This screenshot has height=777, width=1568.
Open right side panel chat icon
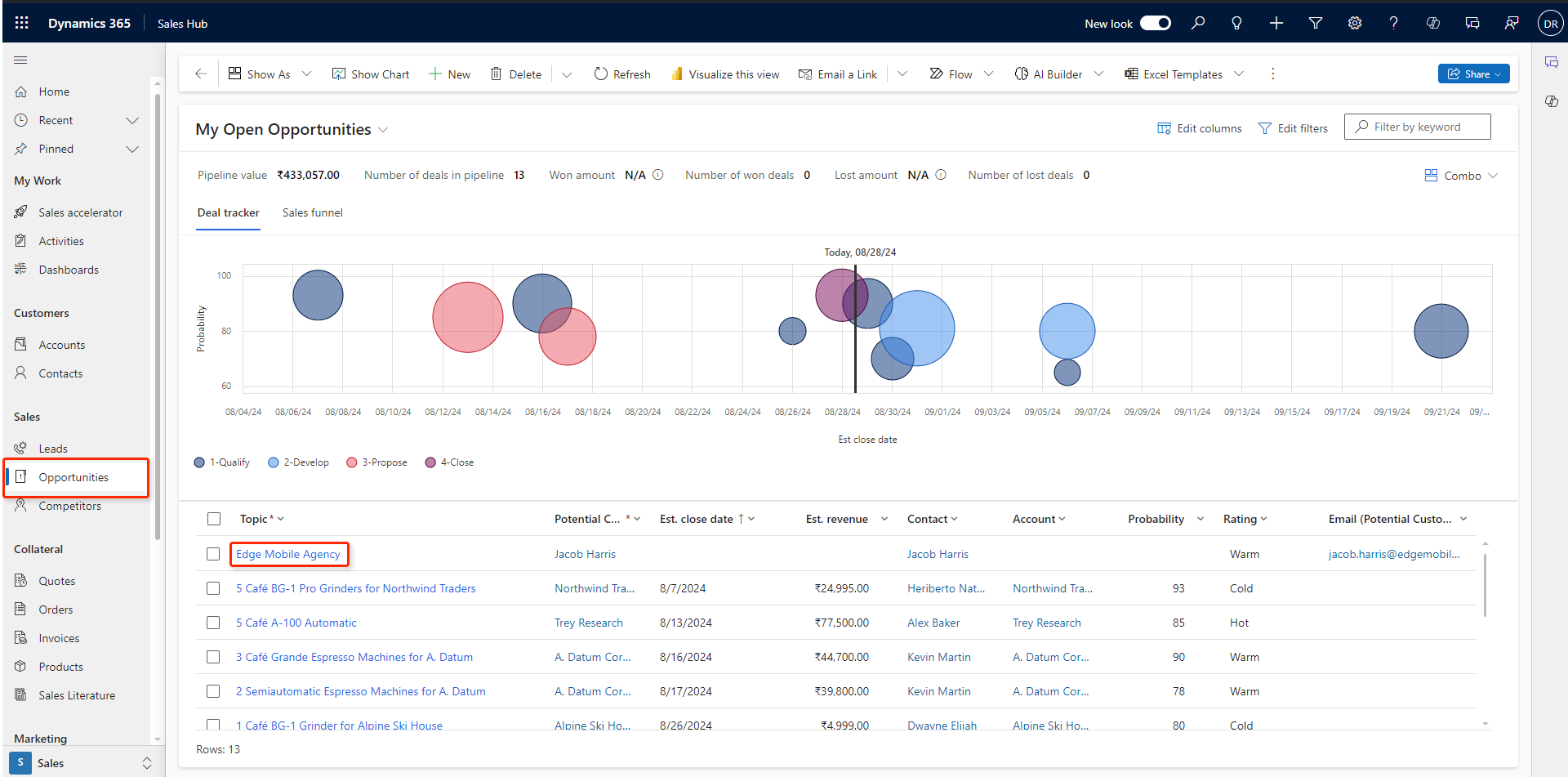(x=1552, y=62)
